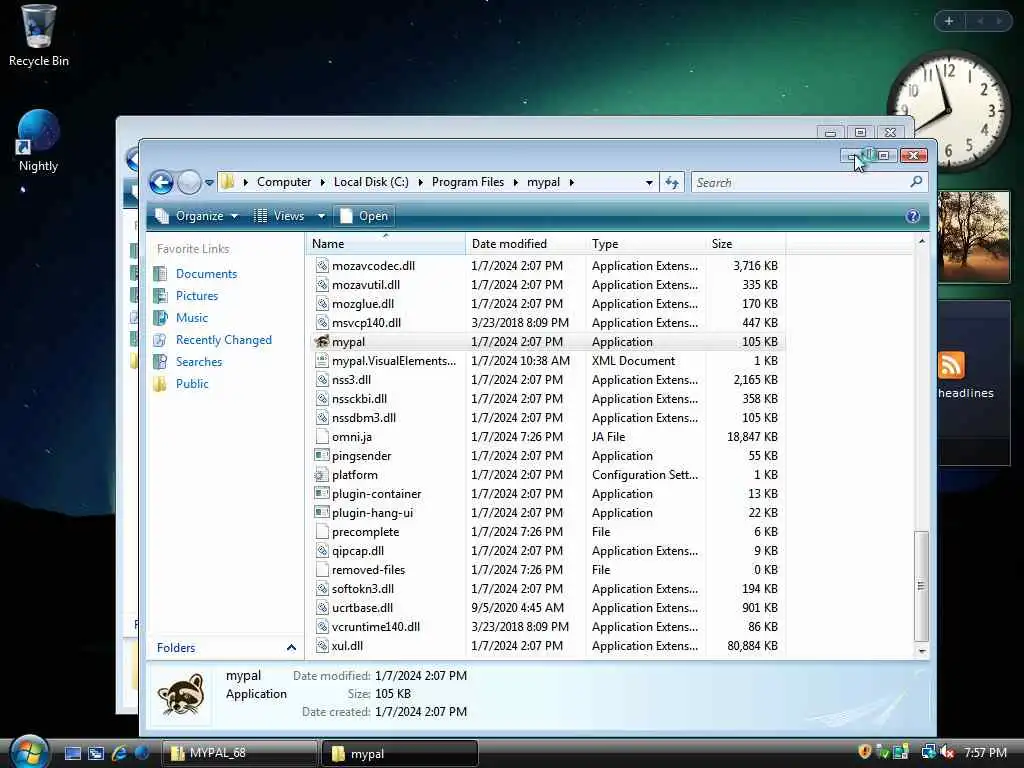Select qipcap.dll file icon
Viewport: 1024px width, 768px height.
click(x=322, y=551)
